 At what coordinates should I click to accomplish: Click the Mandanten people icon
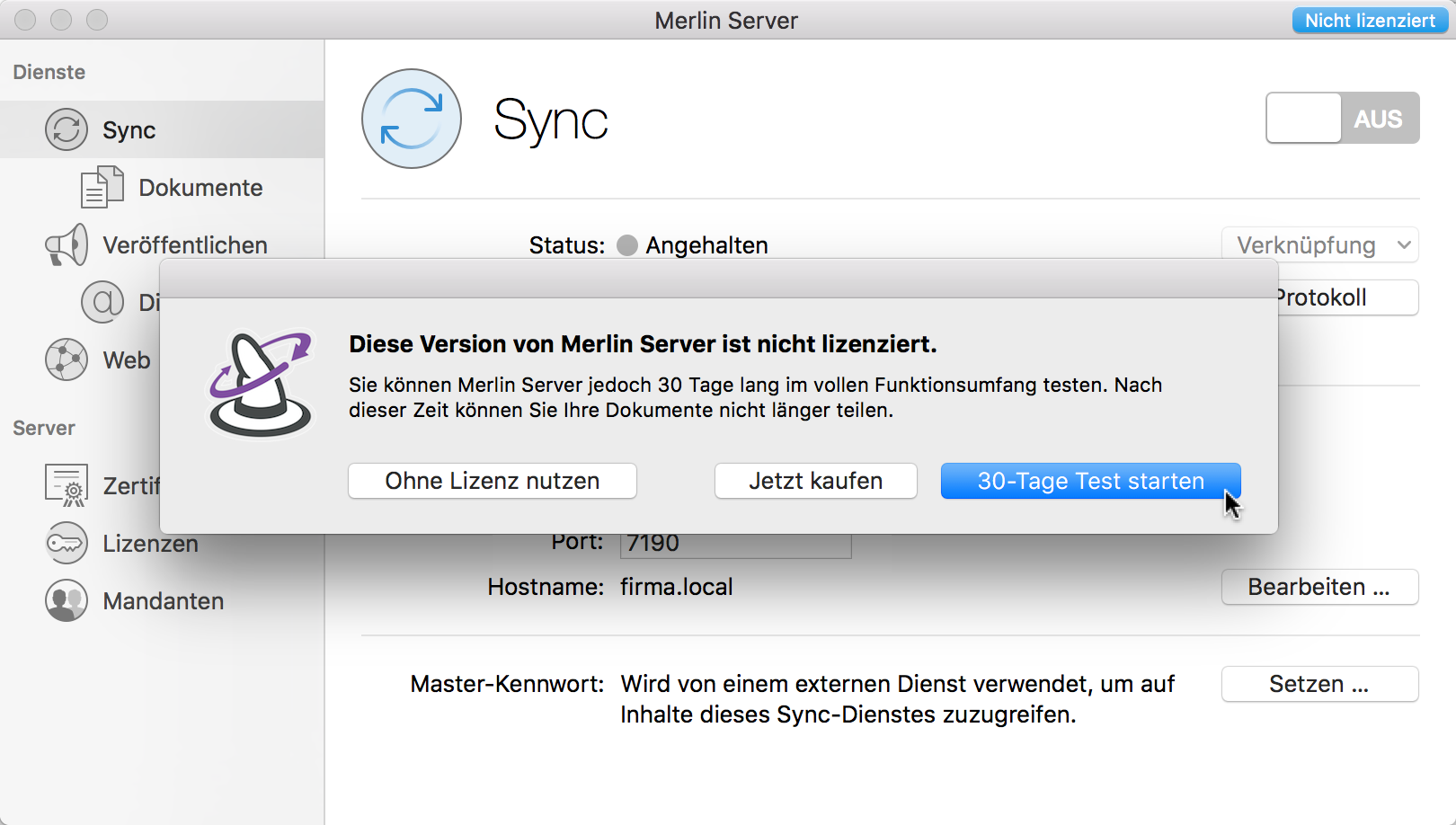pyautogui.click(x=67, y=600)
